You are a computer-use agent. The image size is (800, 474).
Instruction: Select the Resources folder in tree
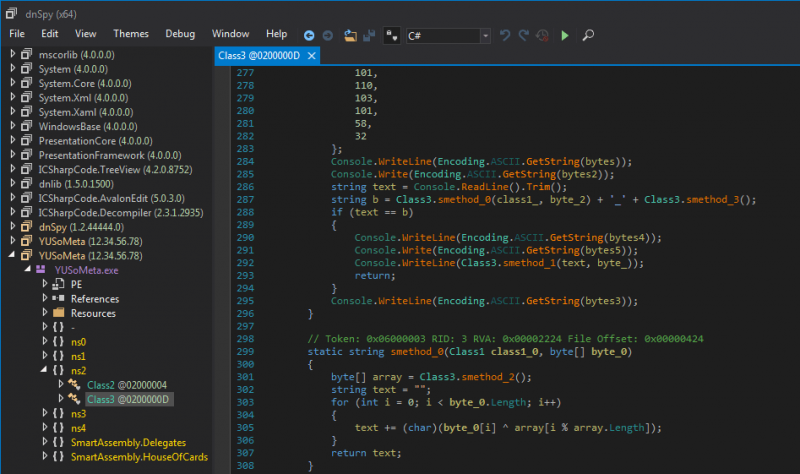coord(93,313)
